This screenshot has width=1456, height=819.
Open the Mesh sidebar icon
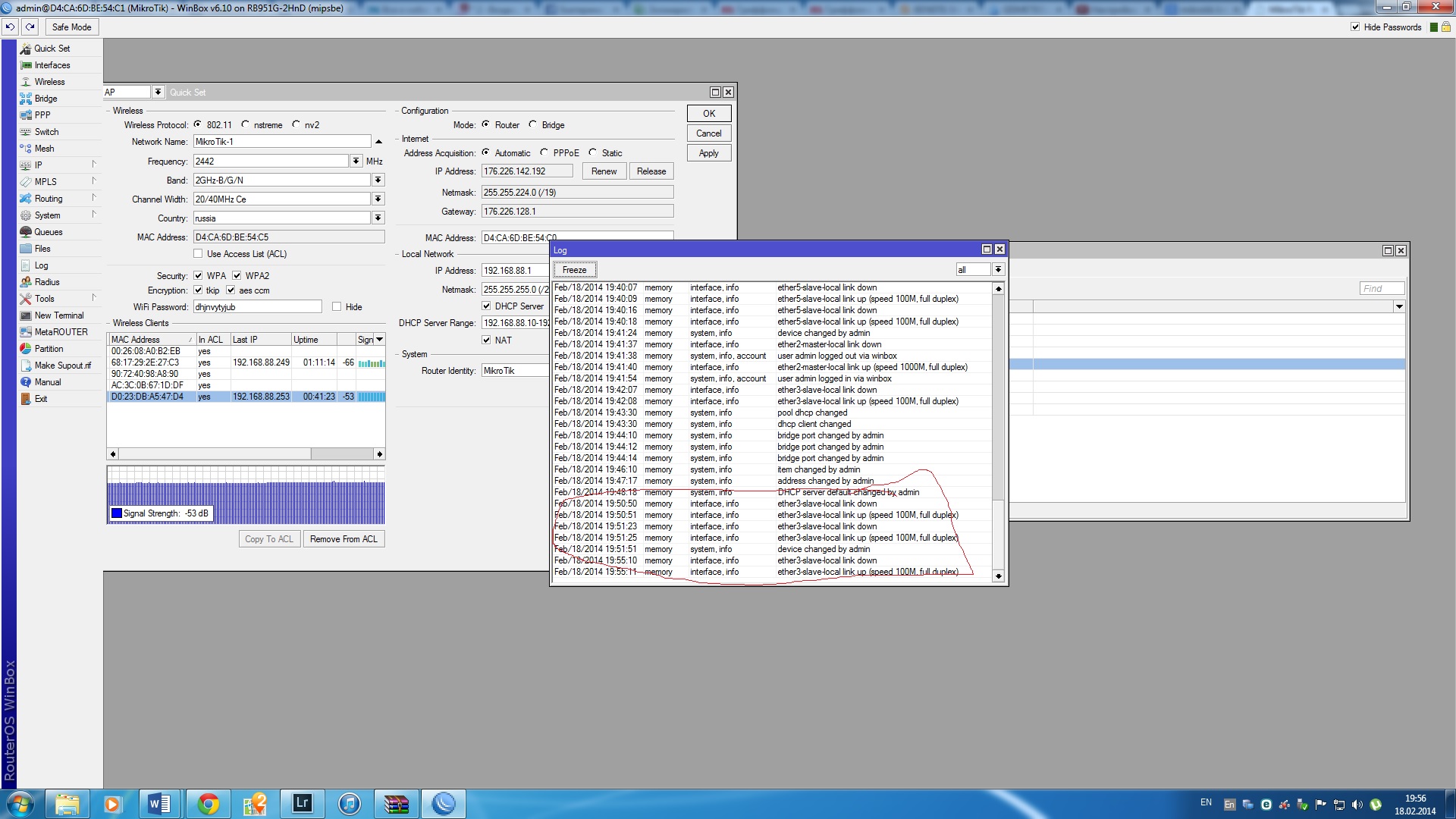26,149
